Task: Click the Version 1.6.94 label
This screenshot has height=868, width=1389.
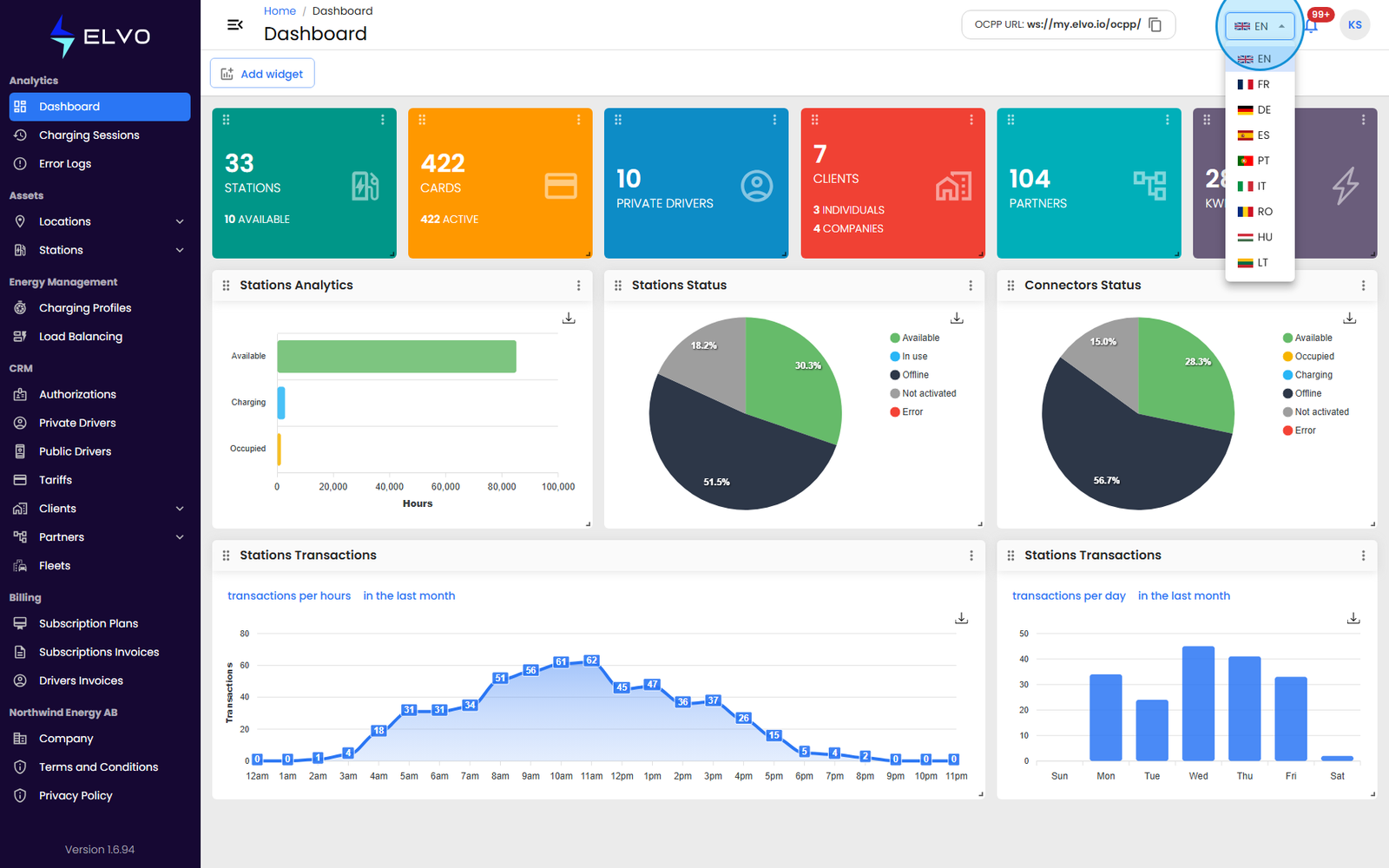Action: (x=100, y=850)
